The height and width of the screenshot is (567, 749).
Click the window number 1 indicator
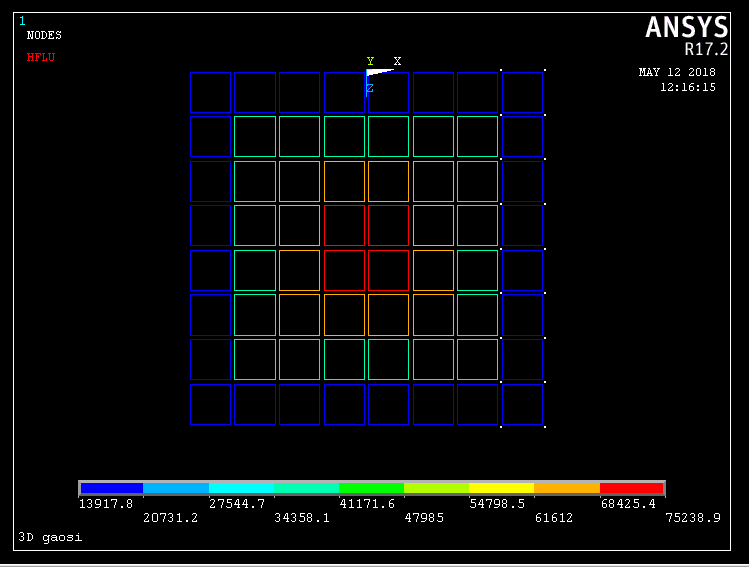pyautogui.click(x=22, y=21)
